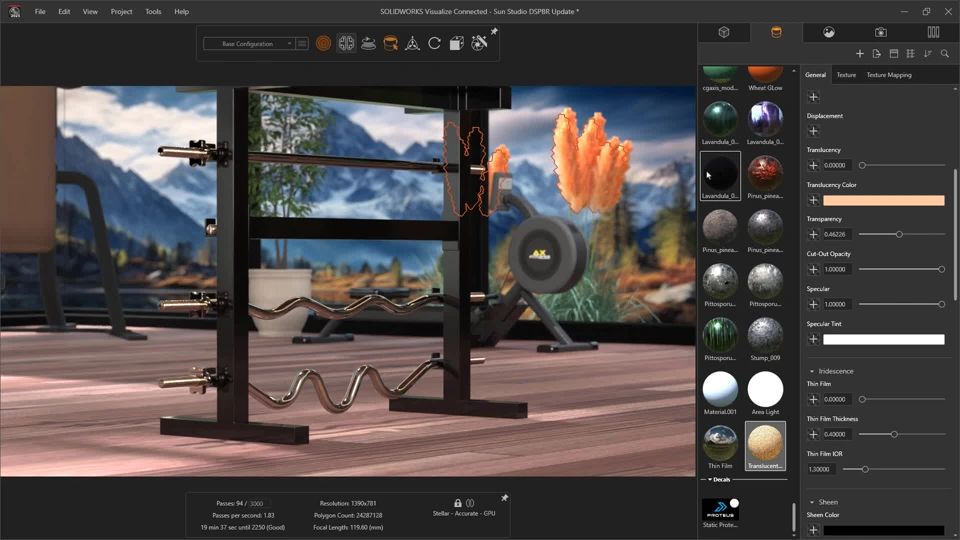The width and height of the screenshot is (960, 540).
Task: Click the export appearance file icon
Action: click(877, 54)
